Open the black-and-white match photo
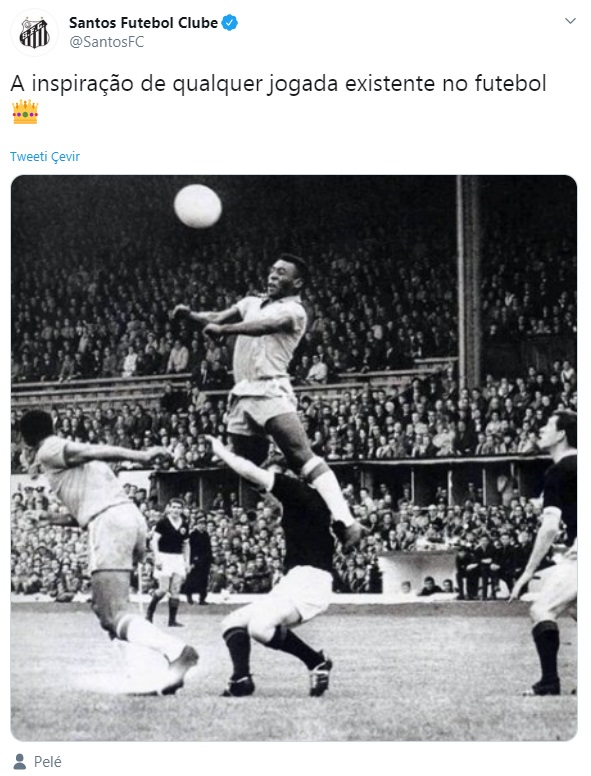The image size is (591, 776). (x=294, y=458)
